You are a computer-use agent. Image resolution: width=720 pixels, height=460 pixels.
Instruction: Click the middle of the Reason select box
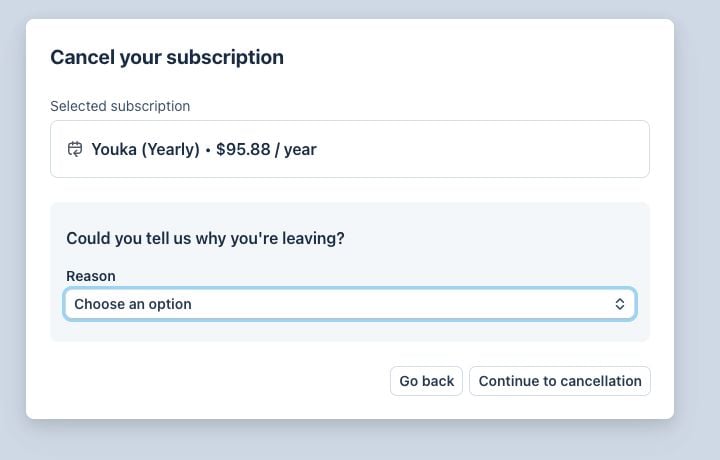pos(350,304)
